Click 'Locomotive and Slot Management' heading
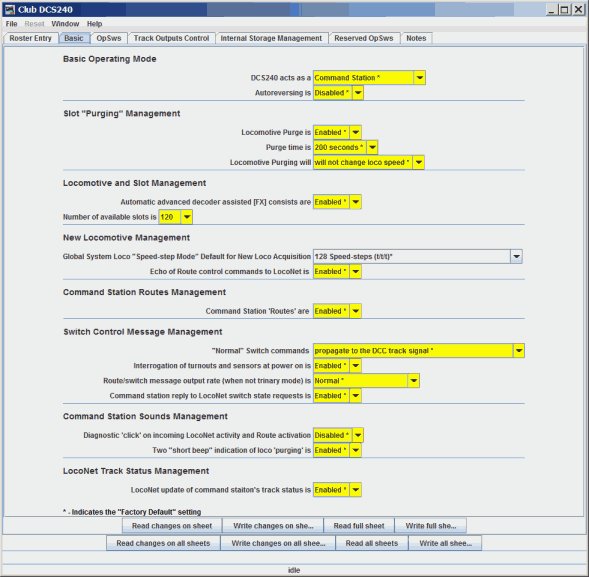 coord(134,183)
